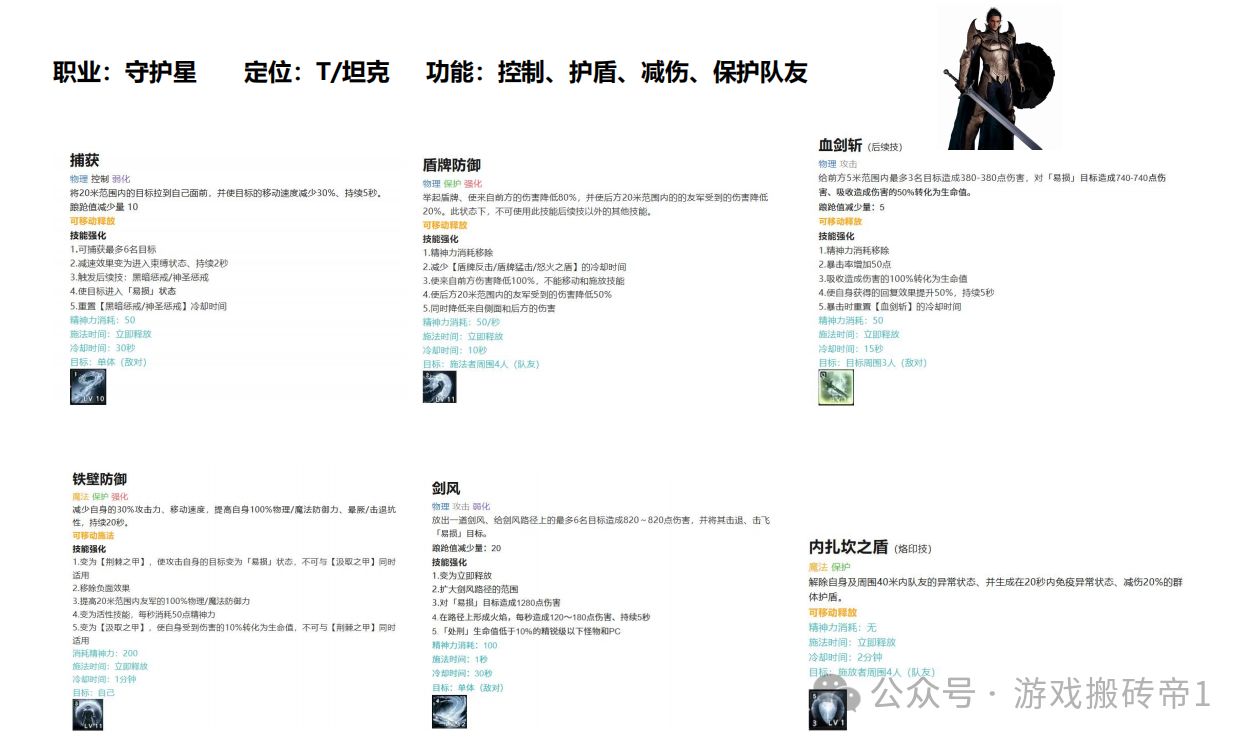Click the WeChat logo in the watermark
Image resolution: width=1251 pixels, height=744 pixels.
pyautogui.click(x=846, y=692)
